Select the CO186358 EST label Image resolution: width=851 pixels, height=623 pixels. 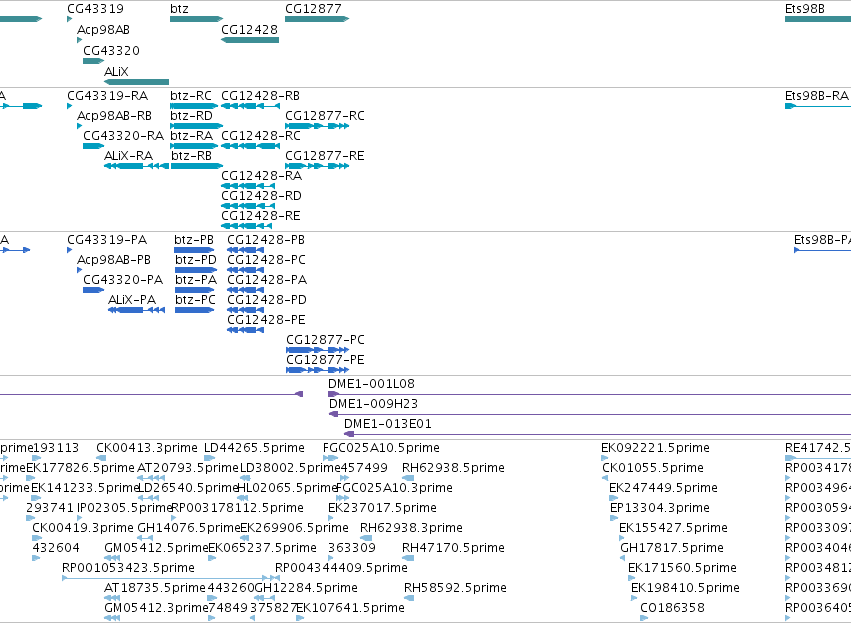coord(673,608)
